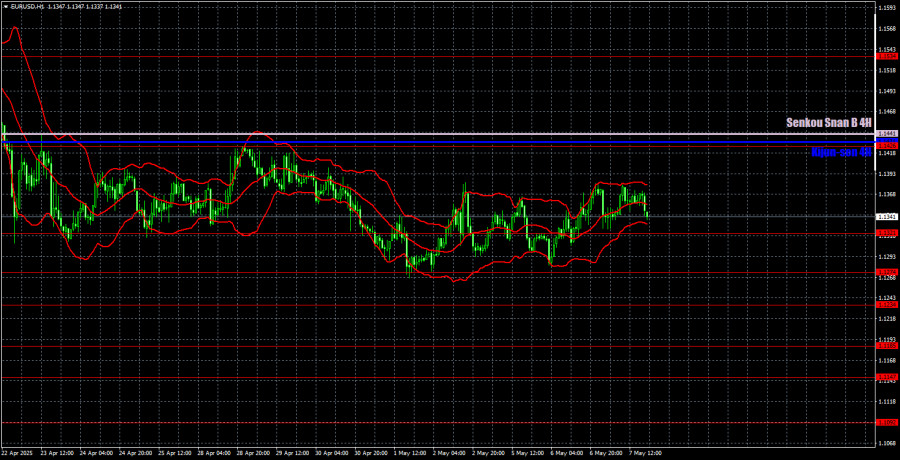Viewport: 900px width, 460px height.
Task: Click the 1.1534 red price level tag
Action: (x=887, y=57)
